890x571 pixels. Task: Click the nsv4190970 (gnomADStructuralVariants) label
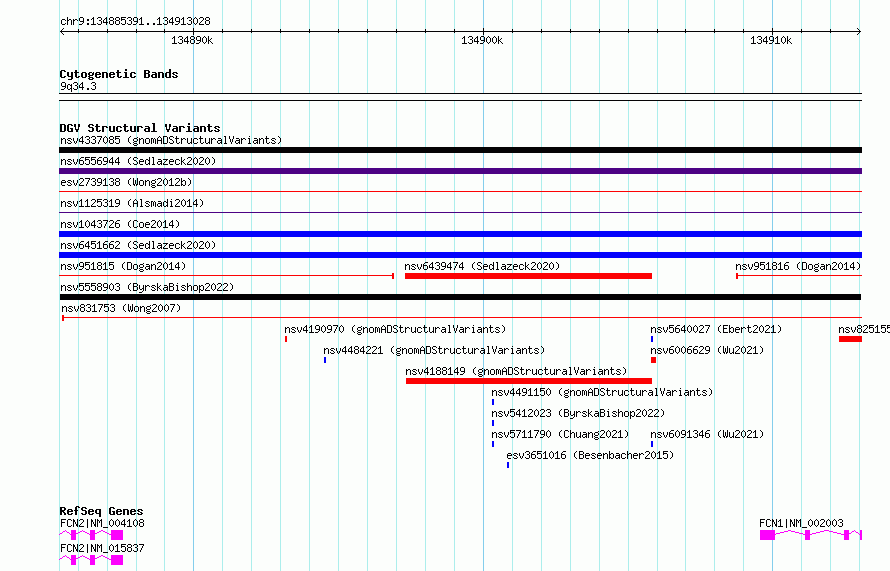click(x=395, y=329)
